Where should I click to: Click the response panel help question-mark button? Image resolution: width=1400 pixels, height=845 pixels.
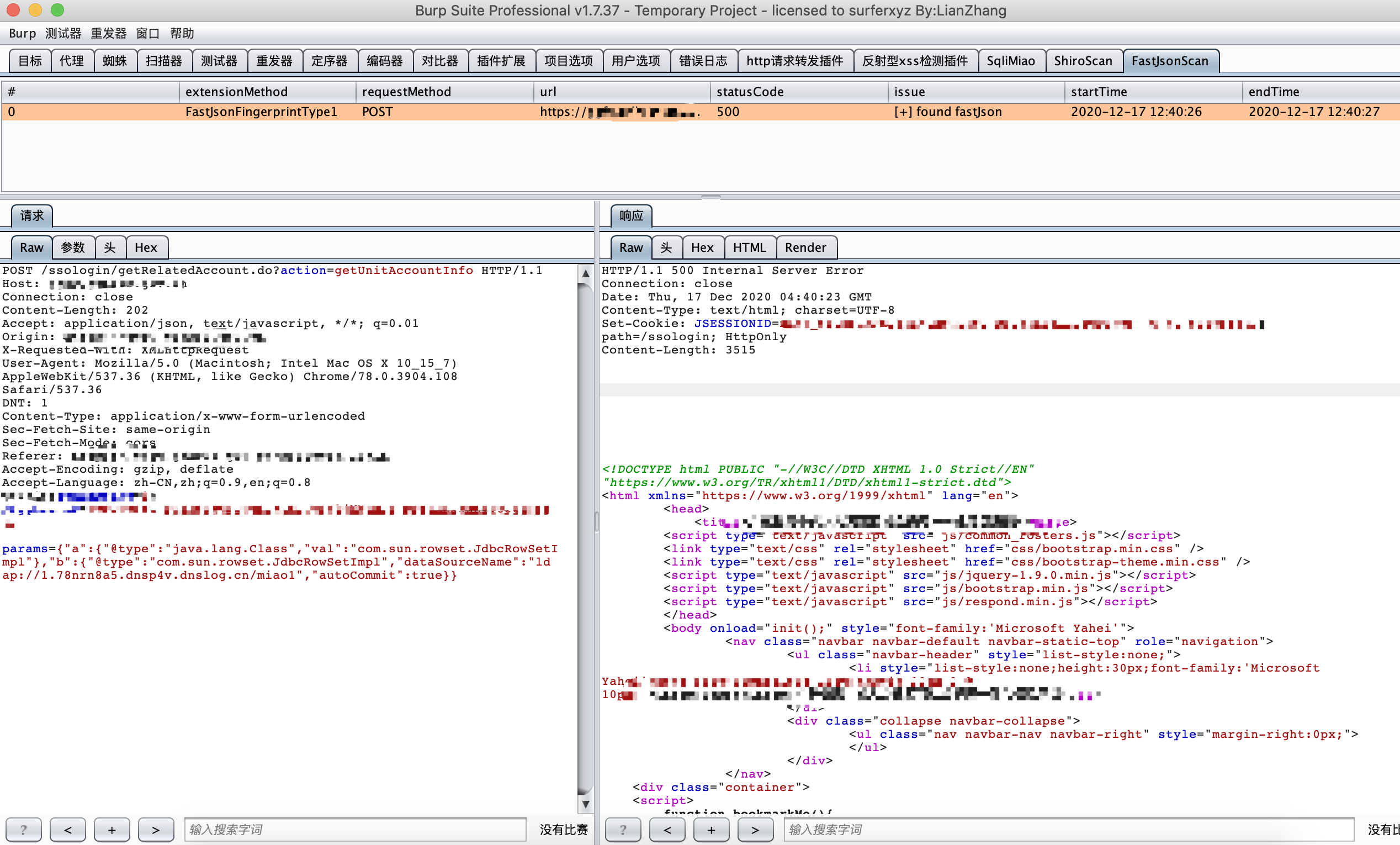click(x=623, y=829)
